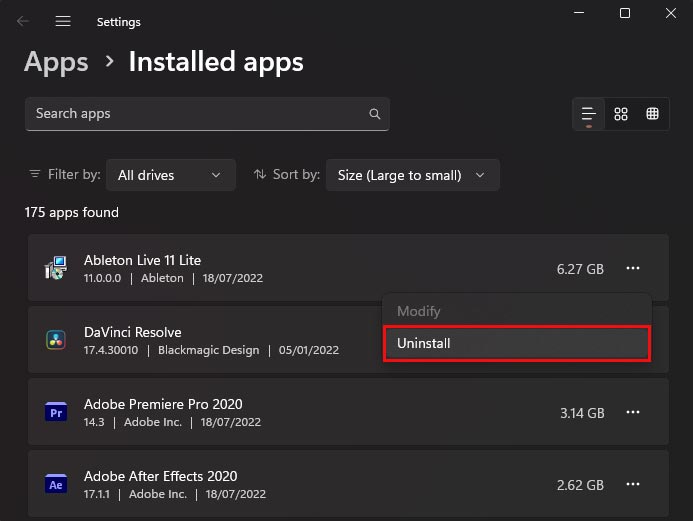The width and height of the screenshot is (693, 521).
Task: Click the 6.27 GB size value
Action: (x=580, y=269)
